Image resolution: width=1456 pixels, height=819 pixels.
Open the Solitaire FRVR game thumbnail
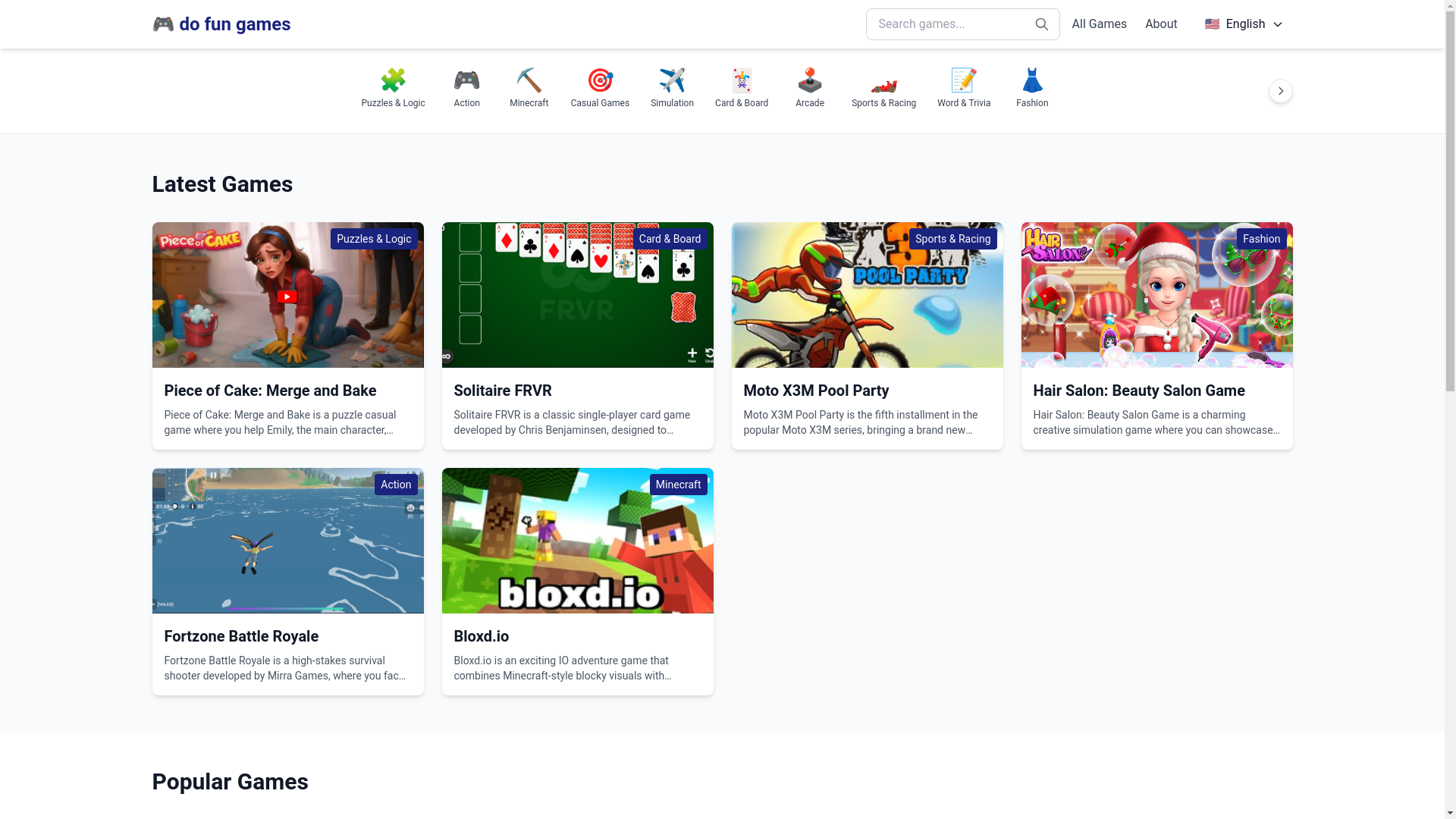(x=578, y=295)
